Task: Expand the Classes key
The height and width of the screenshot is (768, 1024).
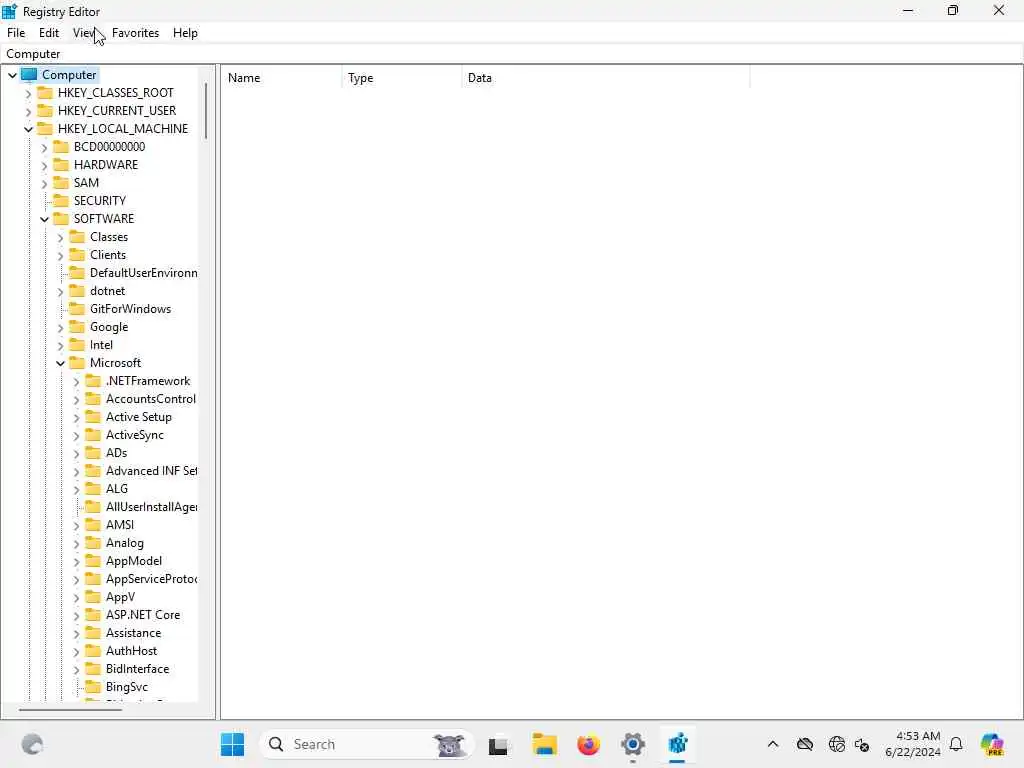Action: (x=60, y=238)
